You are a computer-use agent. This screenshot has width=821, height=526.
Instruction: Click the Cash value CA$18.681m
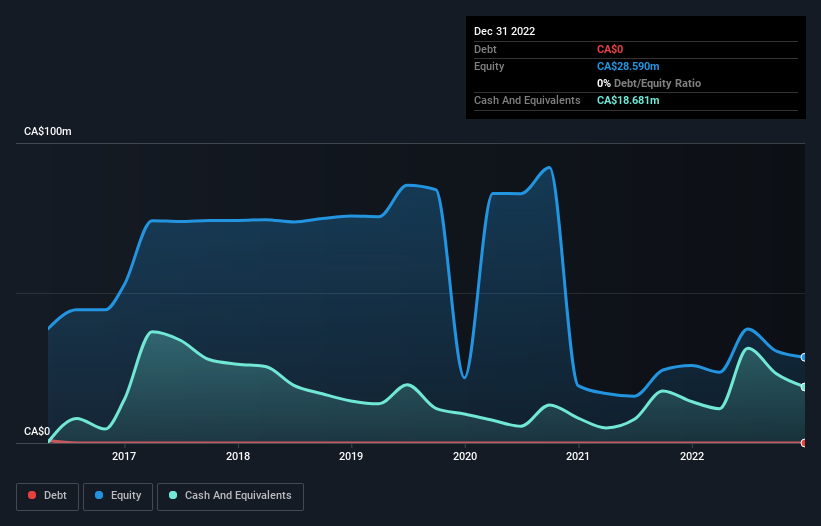click(x=628, y=100)
